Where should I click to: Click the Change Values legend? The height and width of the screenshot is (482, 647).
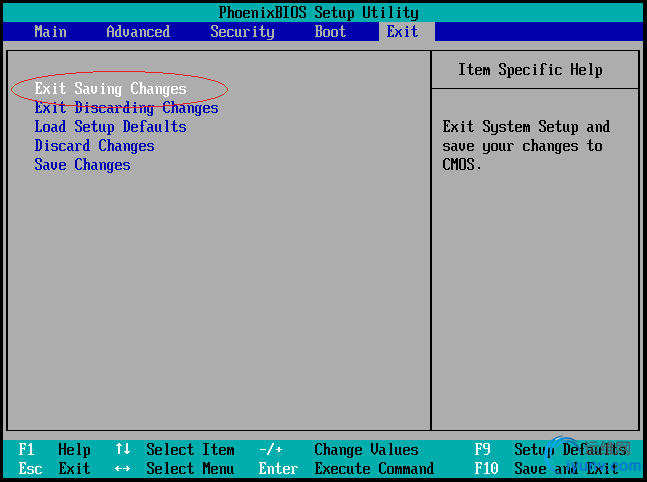366,449
